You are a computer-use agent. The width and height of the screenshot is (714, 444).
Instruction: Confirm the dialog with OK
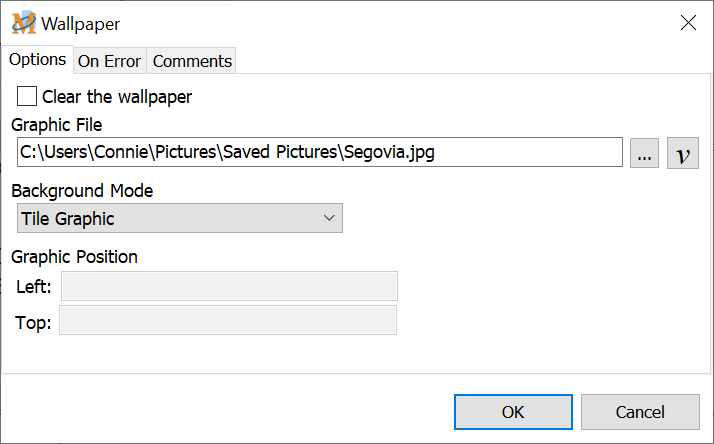tap(512, 411)
